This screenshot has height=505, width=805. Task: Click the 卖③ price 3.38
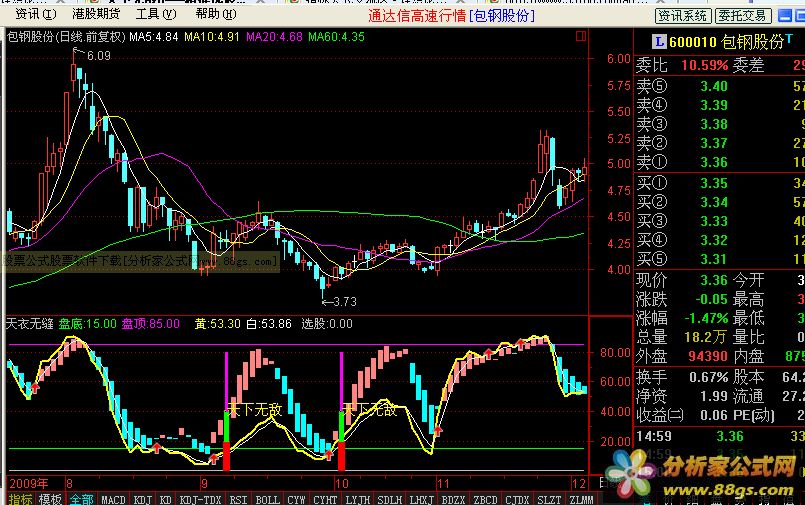point(714,124)
